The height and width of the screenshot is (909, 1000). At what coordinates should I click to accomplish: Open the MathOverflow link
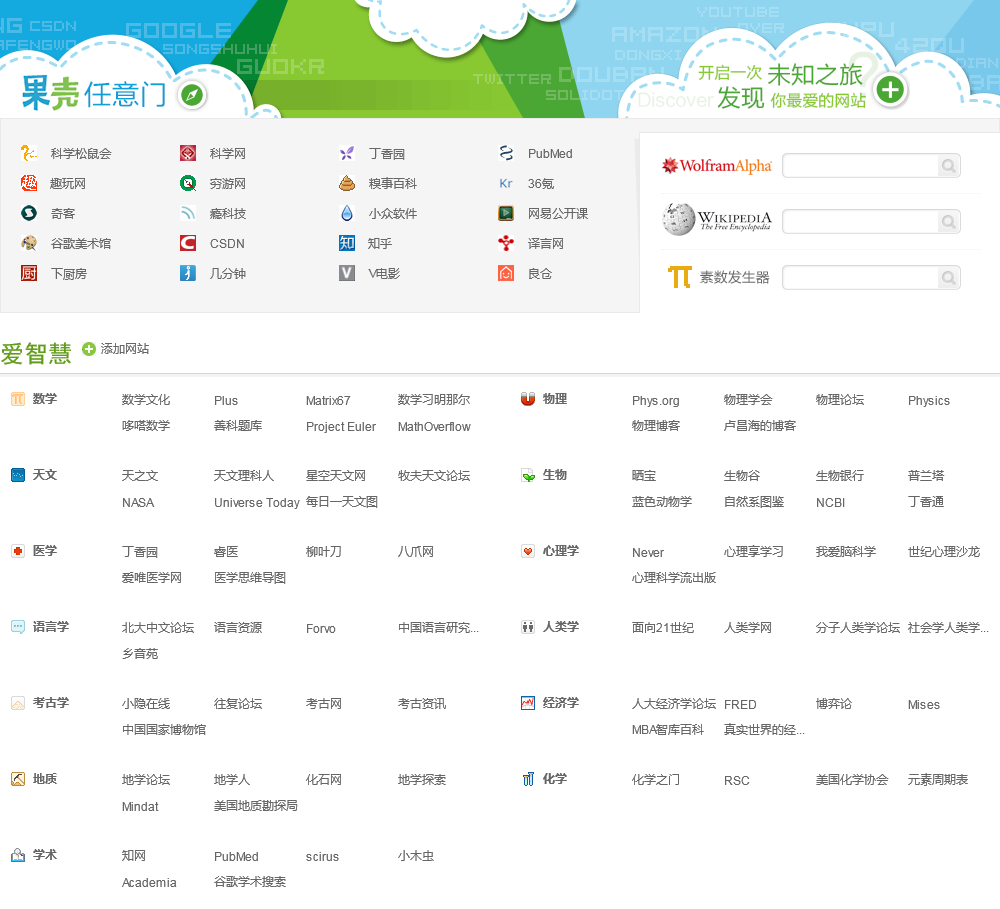tap(434, 427)
